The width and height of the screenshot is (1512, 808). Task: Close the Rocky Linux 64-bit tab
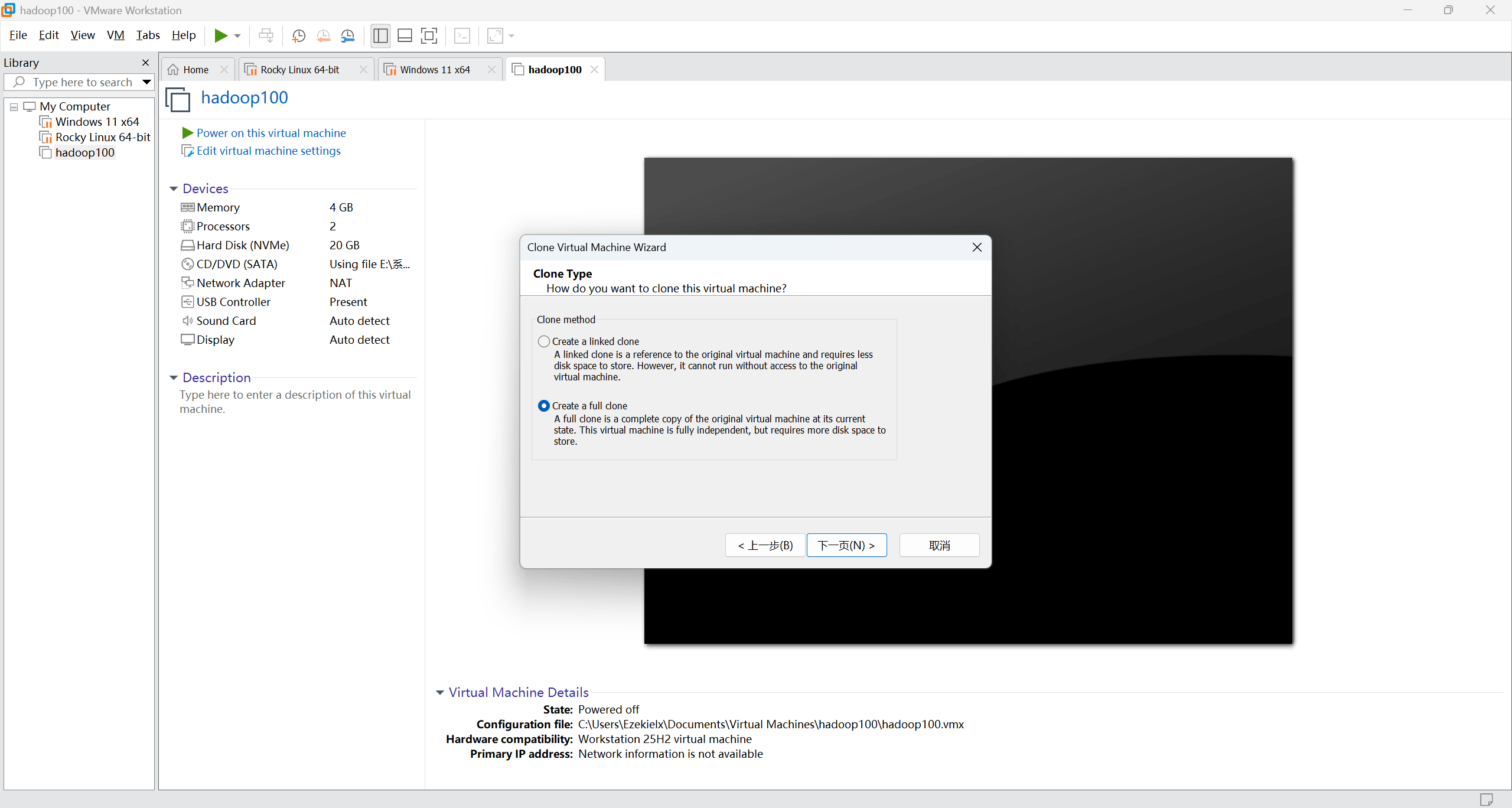363,70
